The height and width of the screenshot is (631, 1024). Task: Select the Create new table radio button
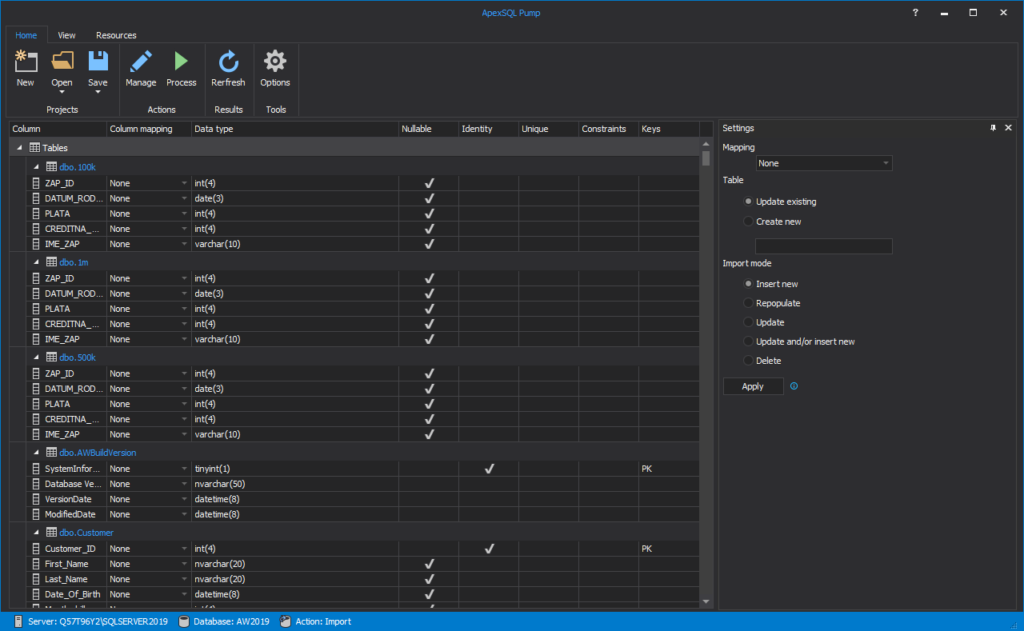click(x=747, y=222)
